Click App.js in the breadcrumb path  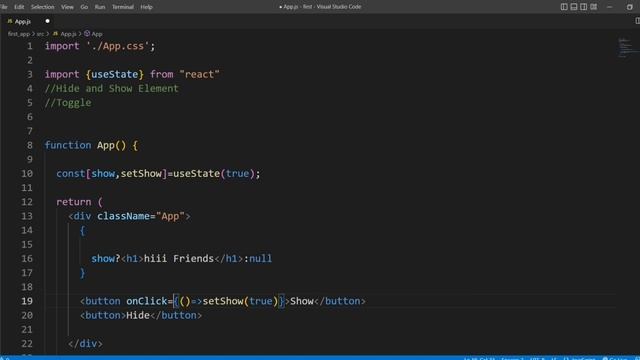click(68, 34)
